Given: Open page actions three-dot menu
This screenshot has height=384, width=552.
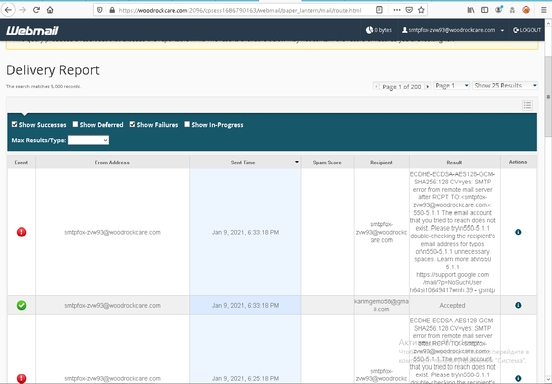Looking at the screenshot, I should click(x=397, y=10).
